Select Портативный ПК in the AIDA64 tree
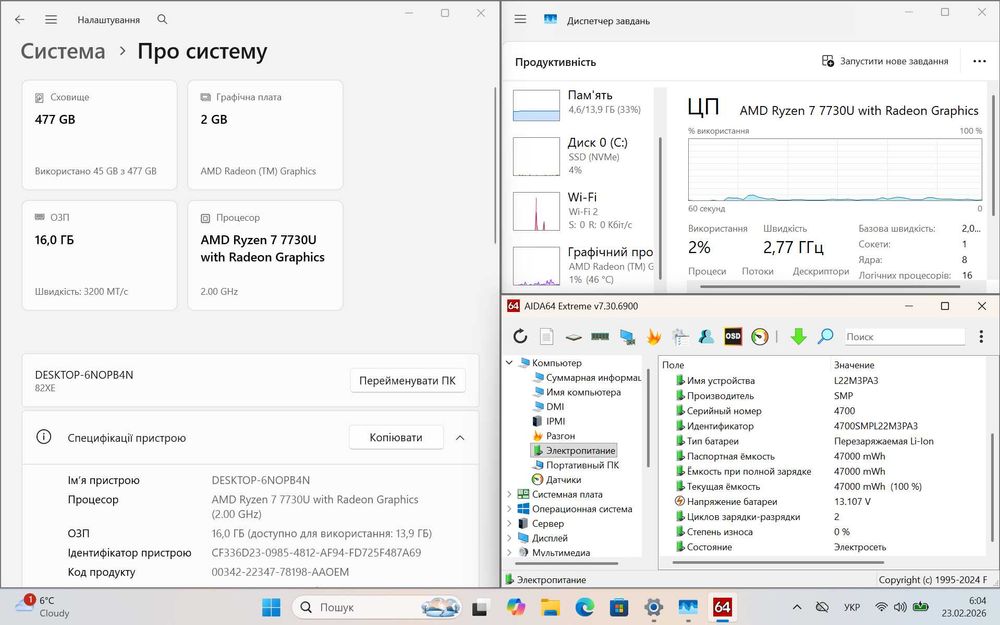This screenshot has height=625, width=1000. 576,466
